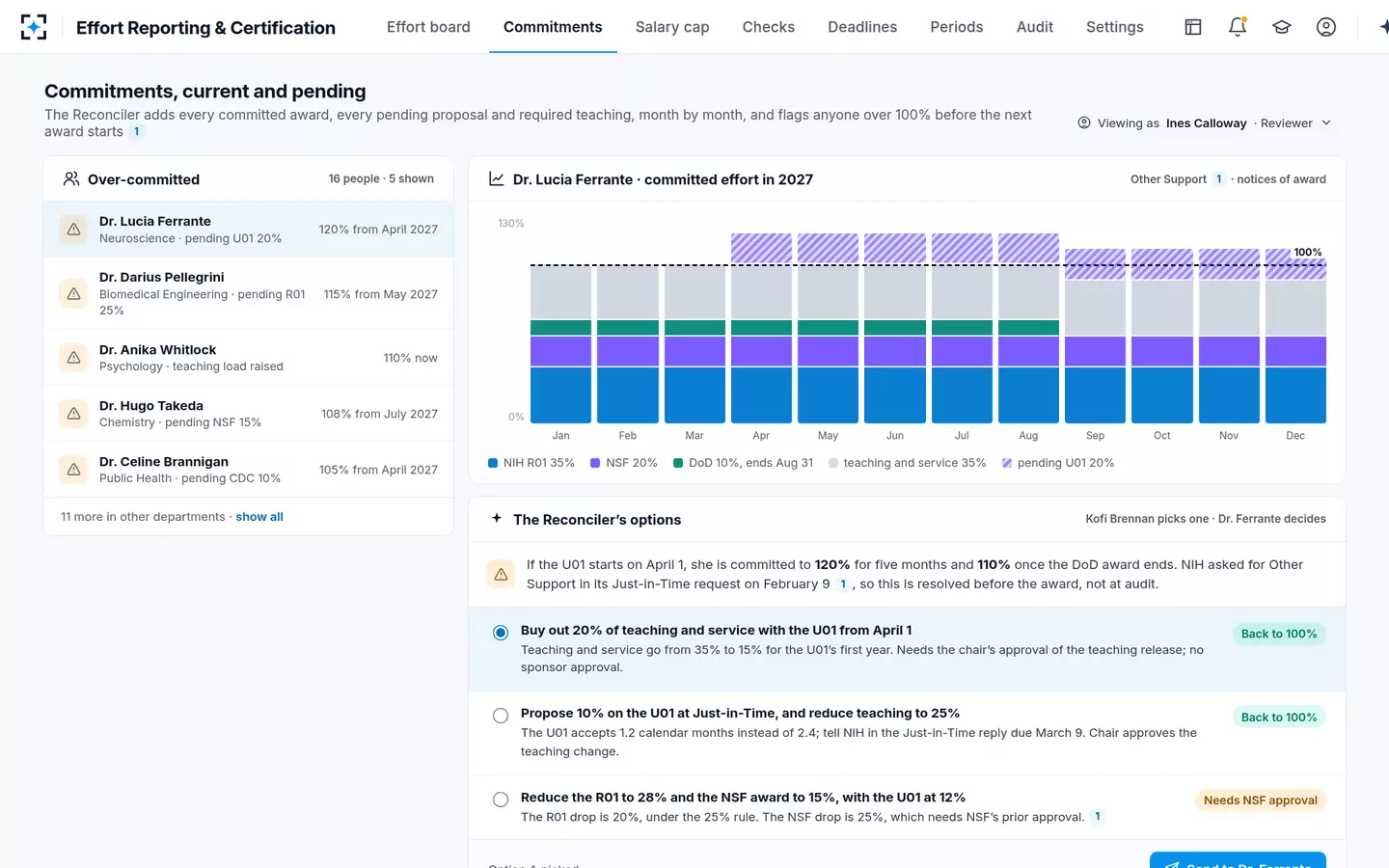Open the user account icon
This screenshot has width=1389, height=868.
click(x=1326, y=27)
